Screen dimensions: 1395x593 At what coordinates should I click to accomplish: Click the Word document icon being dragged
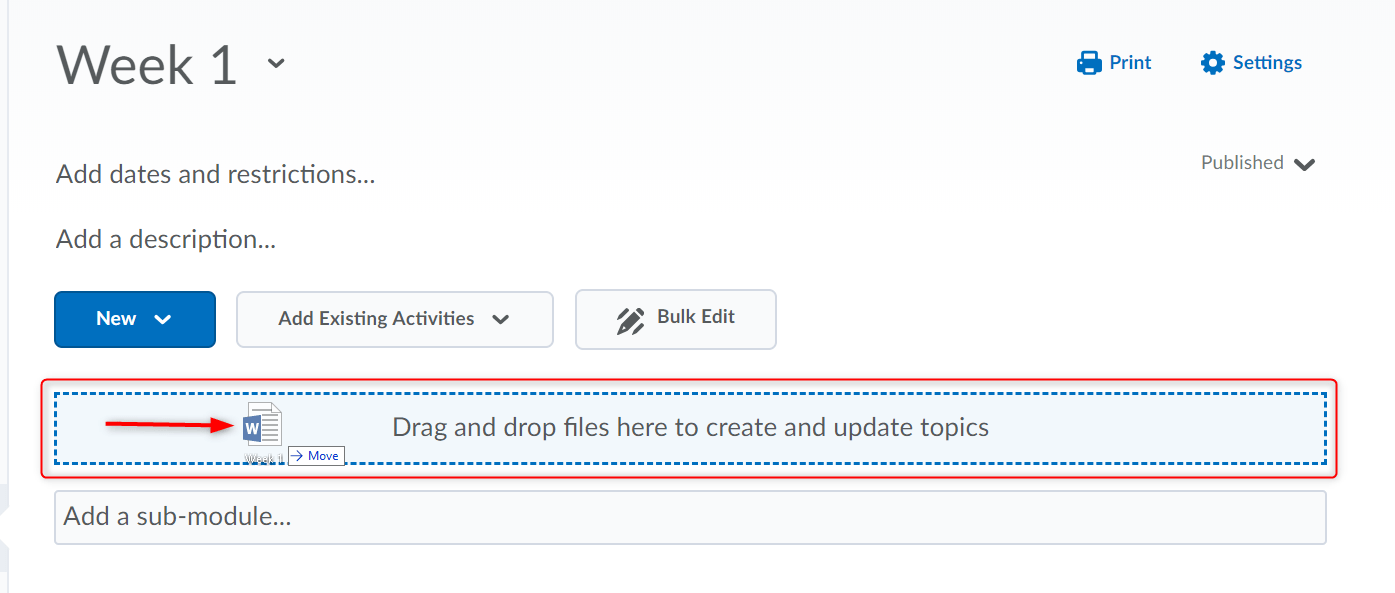click(x=263, y=427)
